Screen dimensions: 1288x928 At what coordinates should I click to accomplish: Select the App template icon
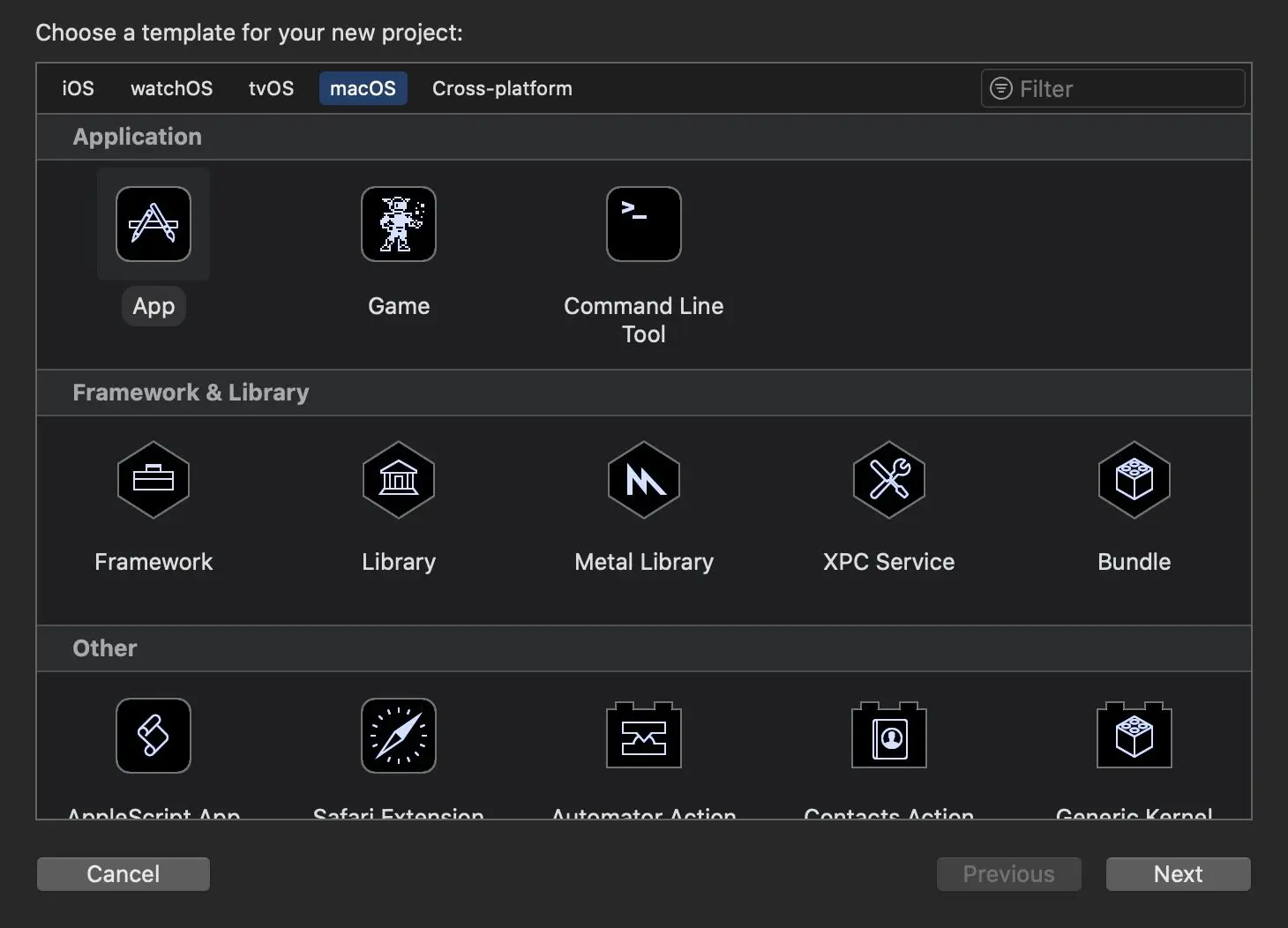click(x=154, y=224)
